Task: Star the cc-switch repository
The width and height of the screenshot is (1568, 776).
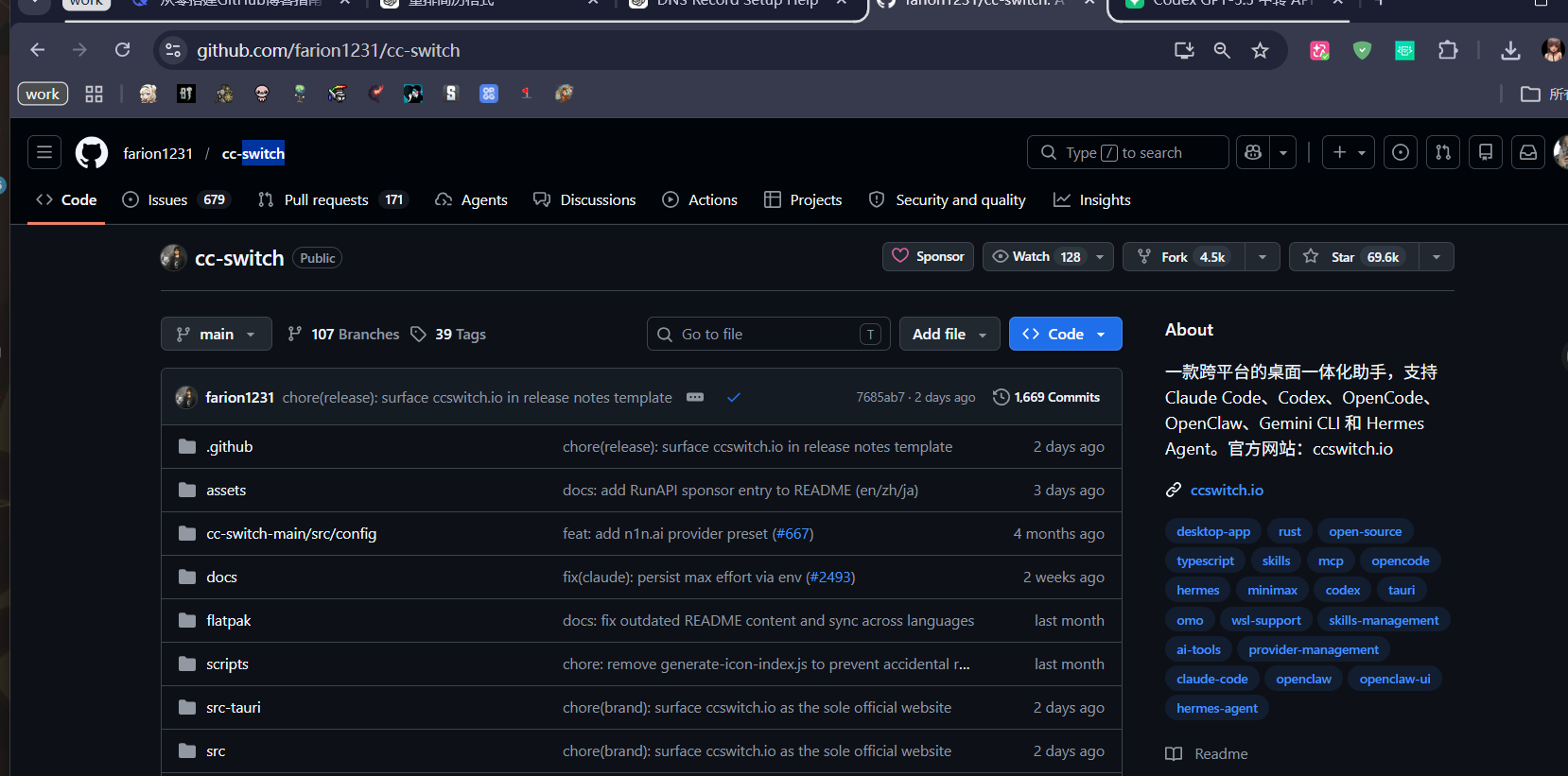Action: tap(1353, 256)
